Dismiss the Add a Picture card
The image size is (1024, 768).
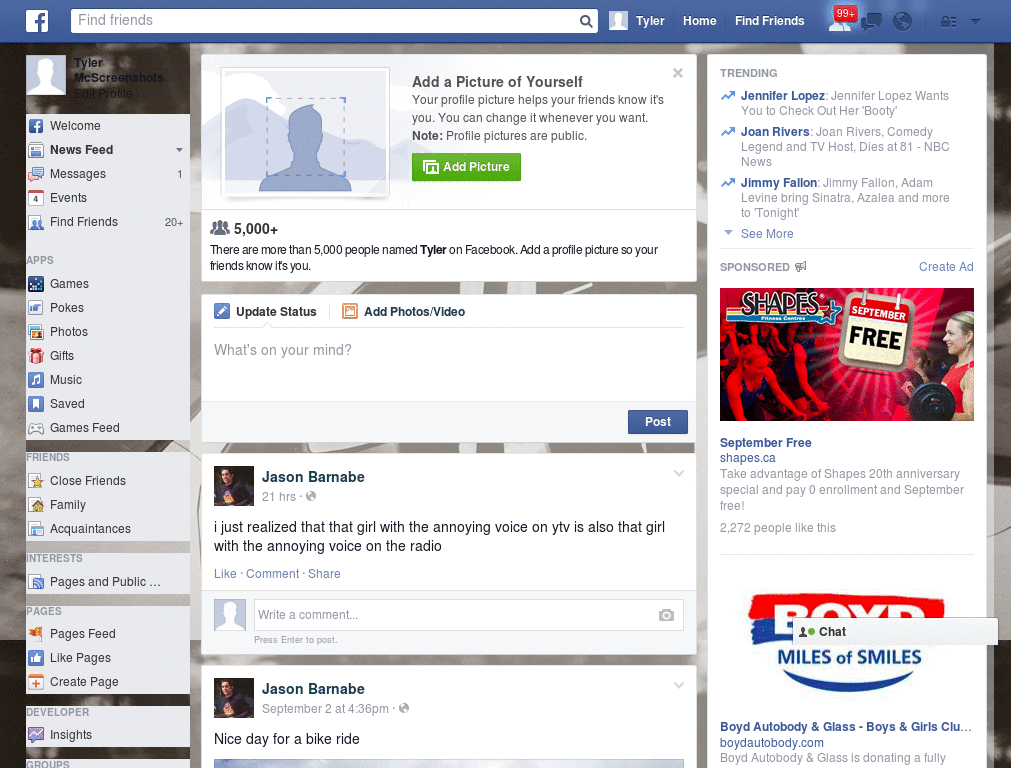[678, 73]
